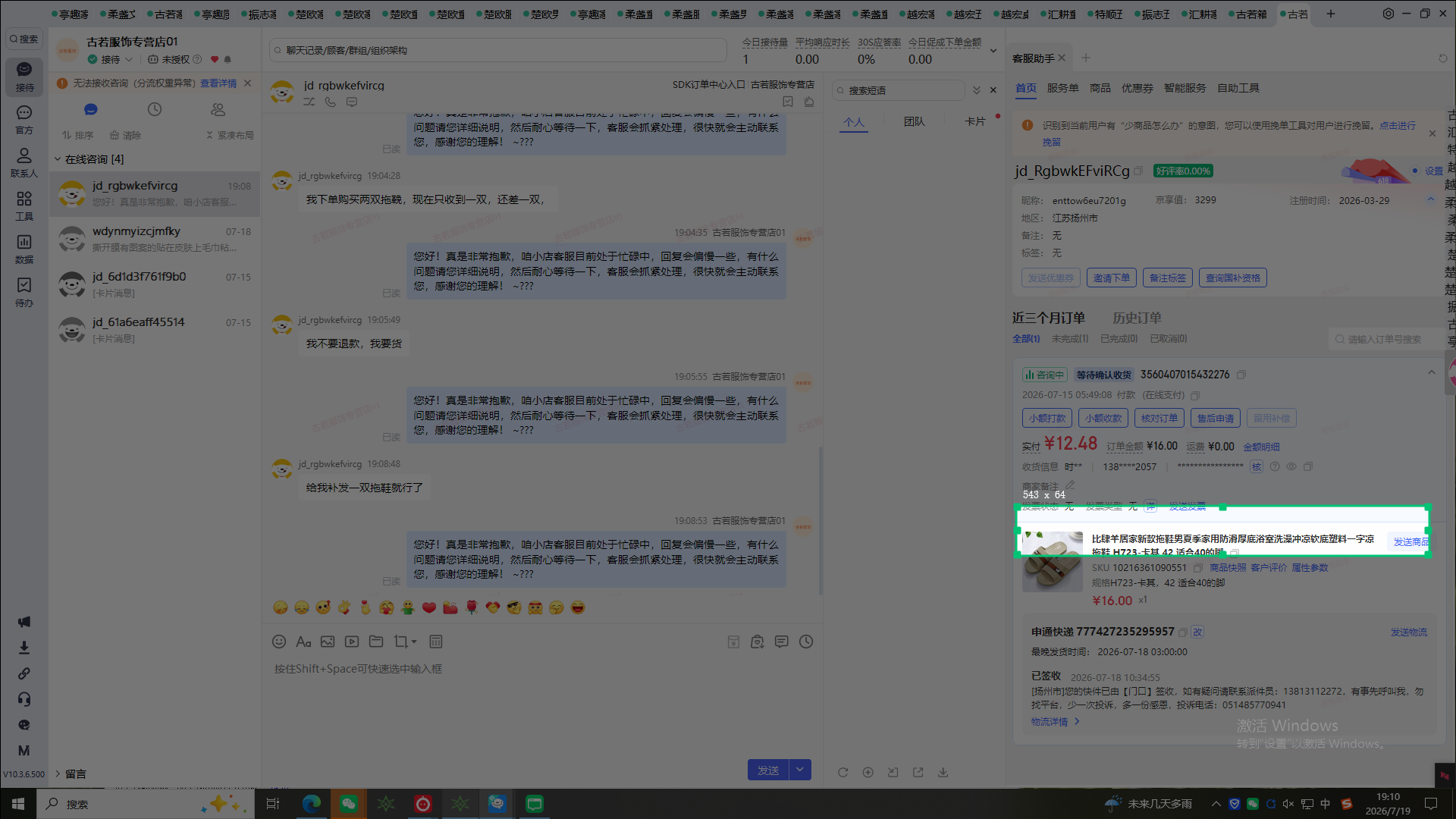This screenshot has width=1456, height=819.
Task: Click the quick reply message icon in toolbar
Action: (782, 642)
